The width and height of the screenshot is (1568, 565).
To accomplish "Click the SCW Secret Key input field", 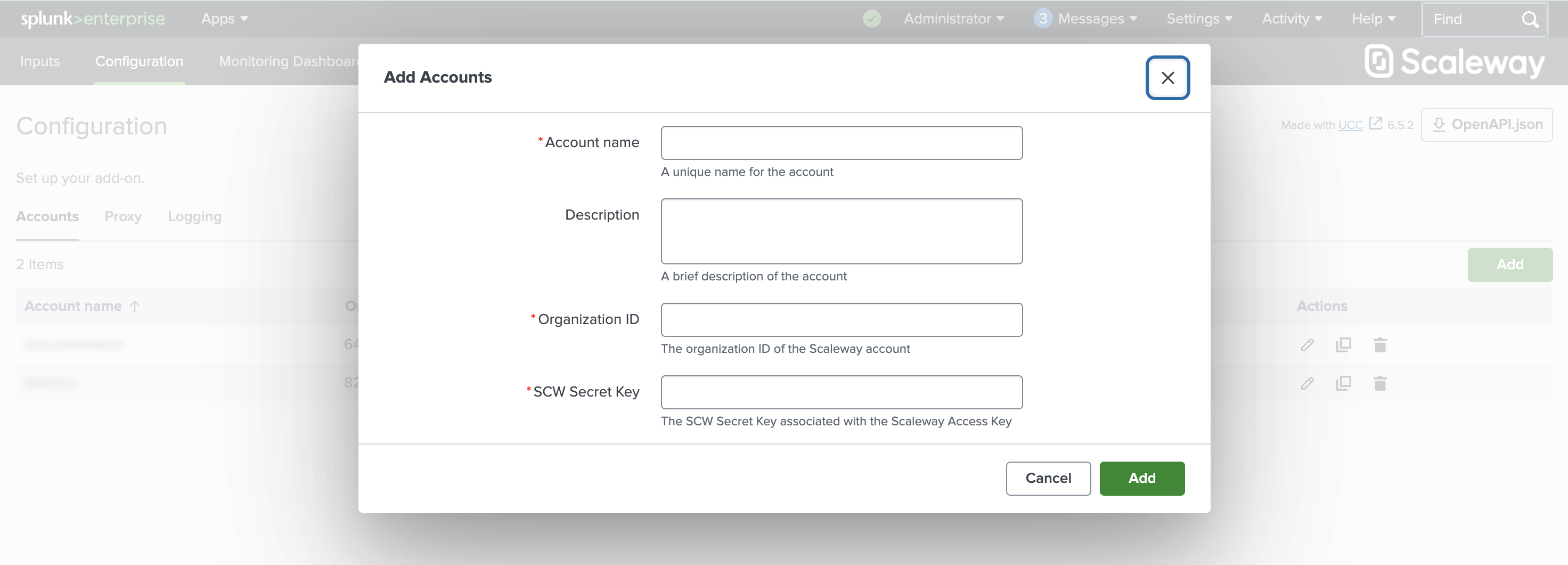I will click(x=841, y=391).
